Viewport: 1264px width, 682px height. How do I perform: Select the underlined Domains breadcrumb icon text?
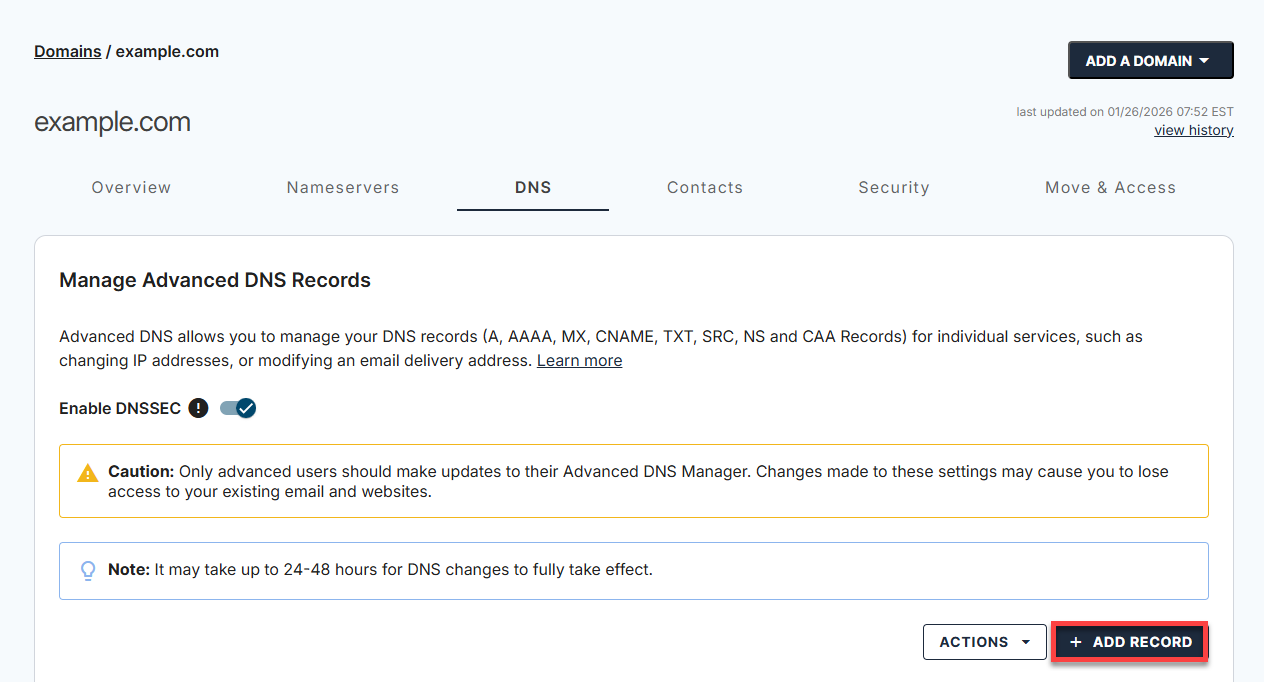coord(67,51)
